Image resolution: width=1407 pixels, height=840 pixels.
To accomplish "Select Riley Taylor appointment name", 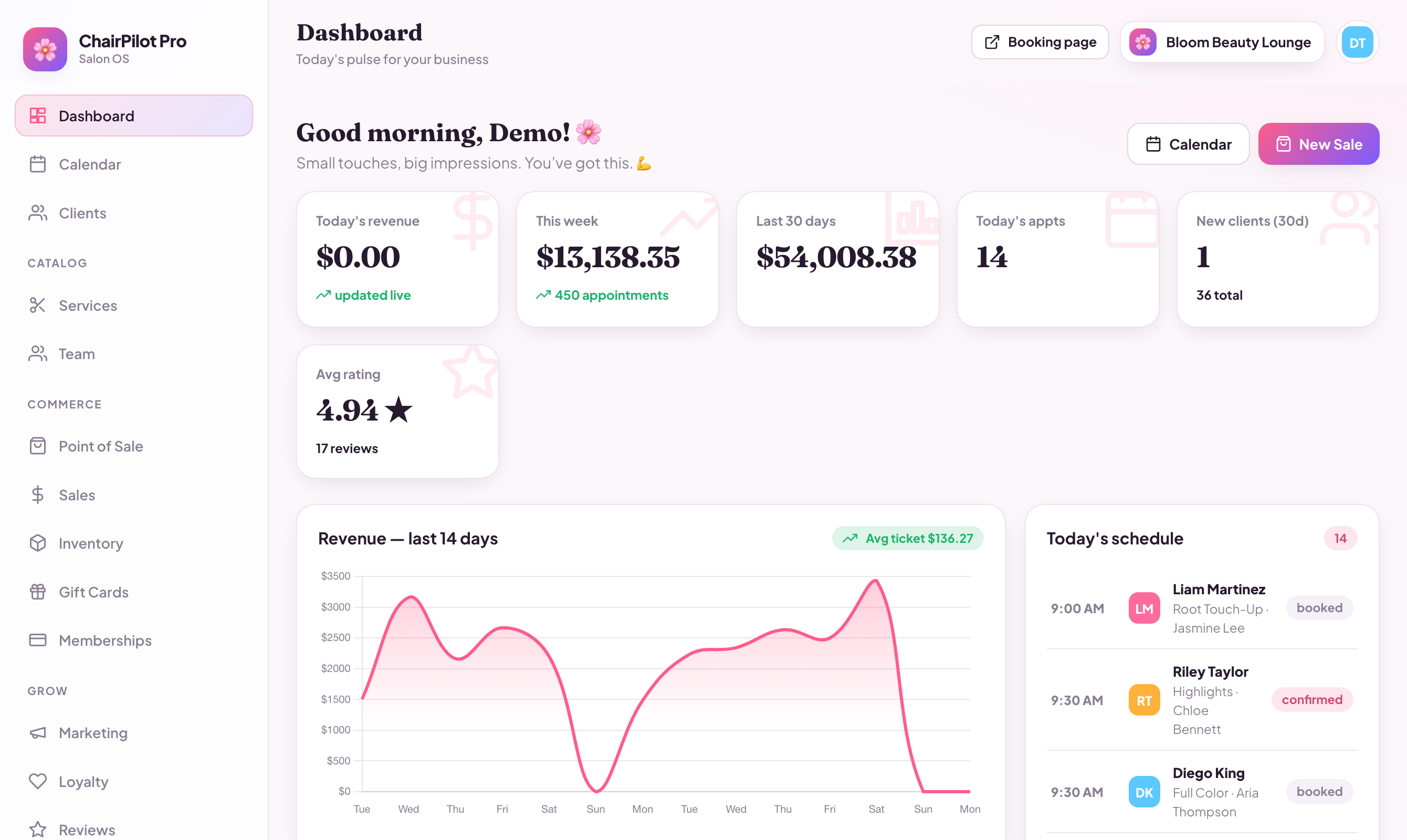I will point(1210,672).
